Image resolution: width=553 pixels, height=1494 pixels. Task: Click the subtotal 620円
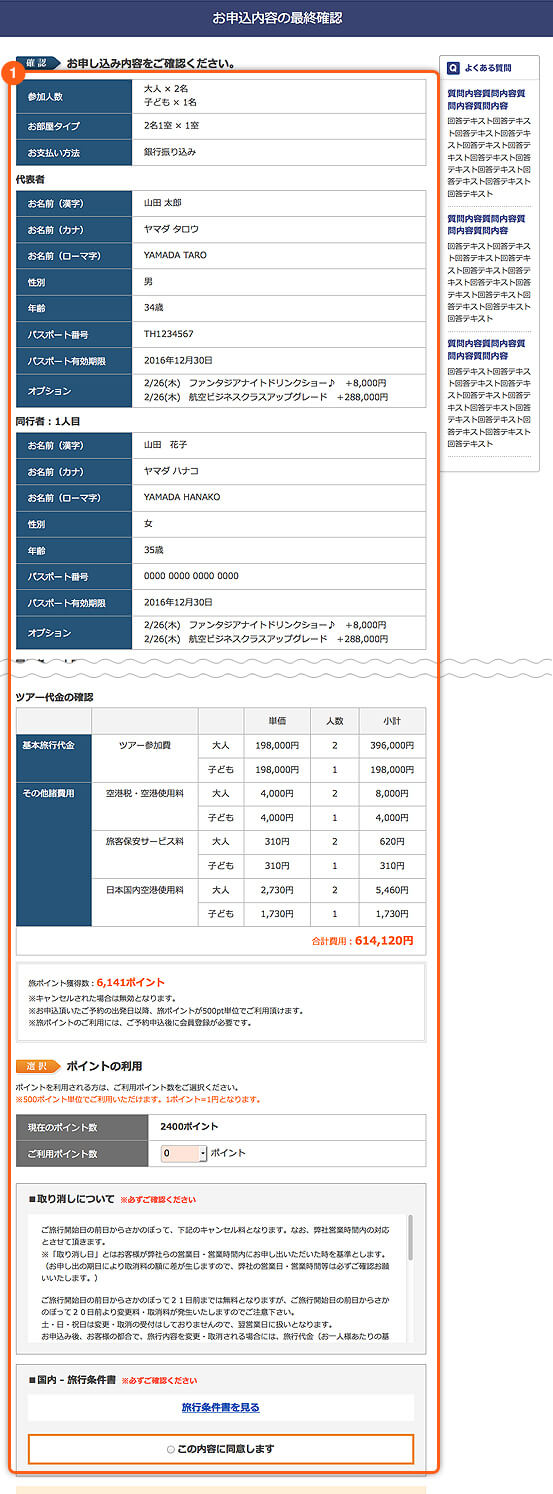(392, 842)
